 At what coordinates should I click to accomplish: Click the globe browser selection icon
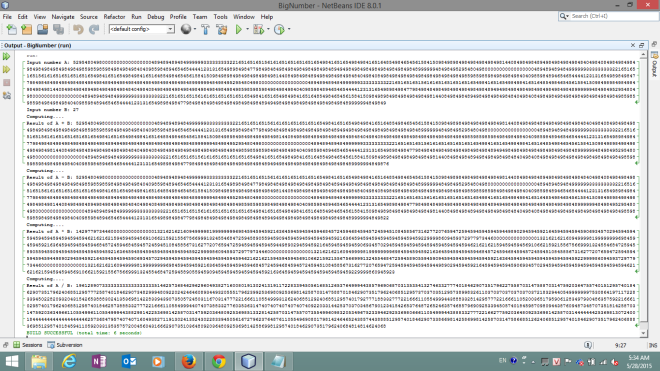(x=186, y=29)
